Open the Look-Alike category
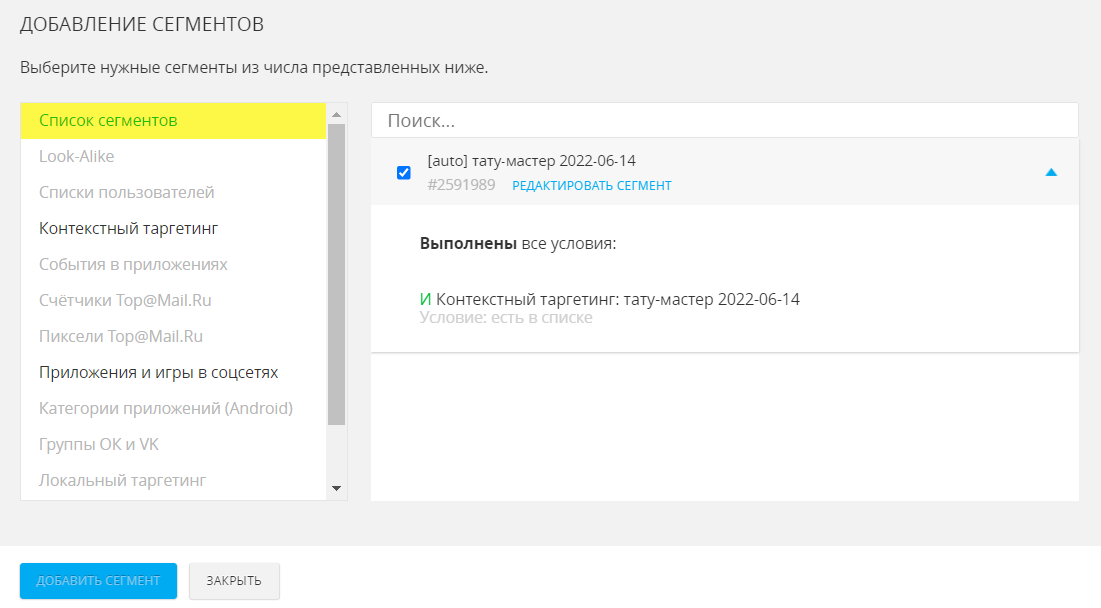 coord(77,157)
